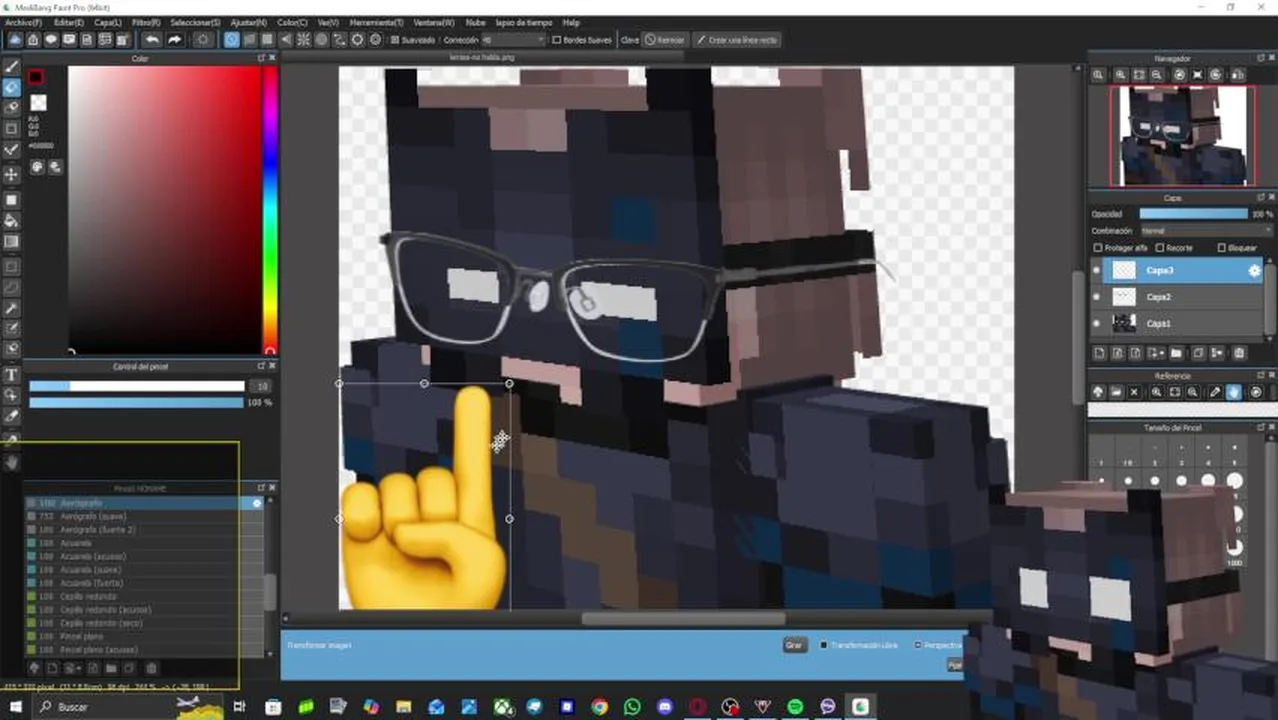The width and height of the screenshot is (1278, 720).
Task: Close the reference image with X icon
Action: click(x=1135, y=392)
